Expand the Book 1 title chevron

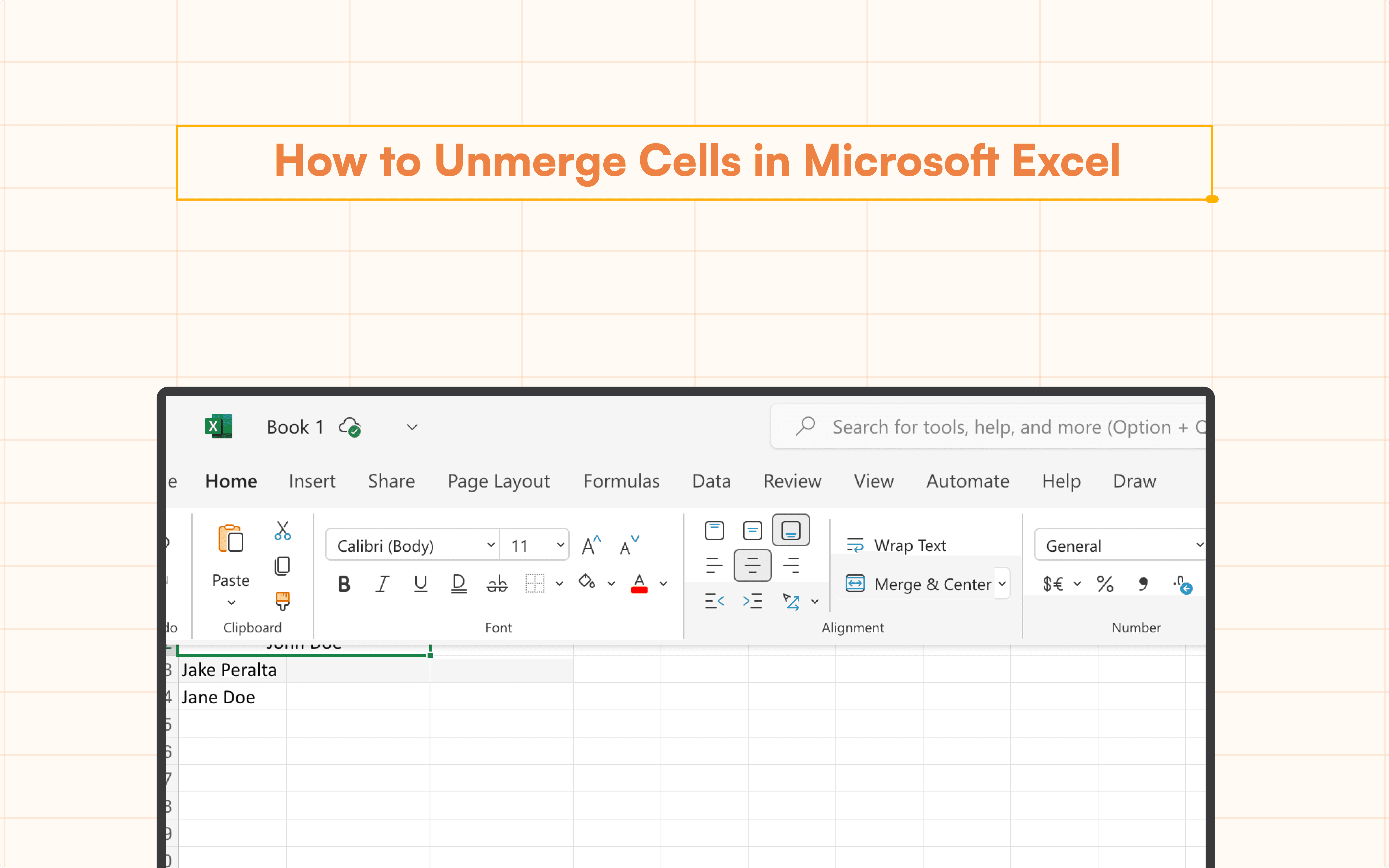pos(412,427)
